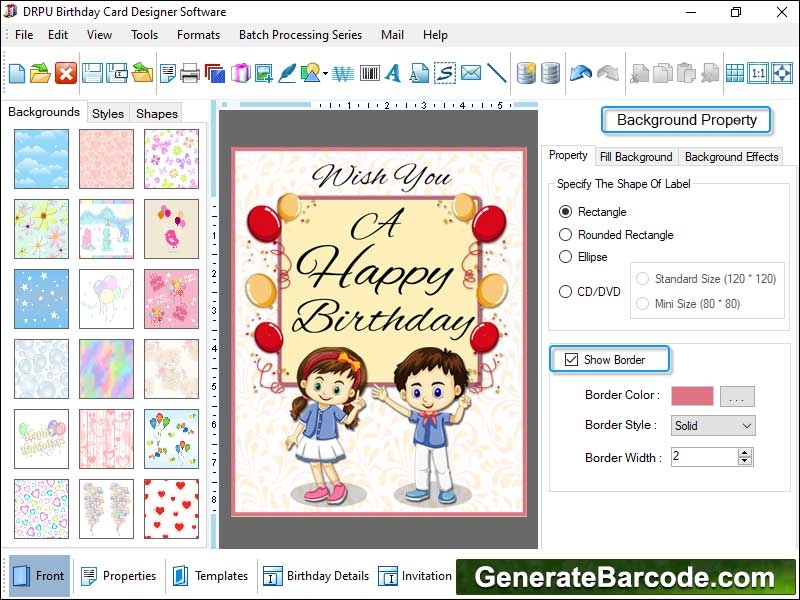
Task: Expand the shapes tool dropdown arrow
Action: click(x=326, y=74)
